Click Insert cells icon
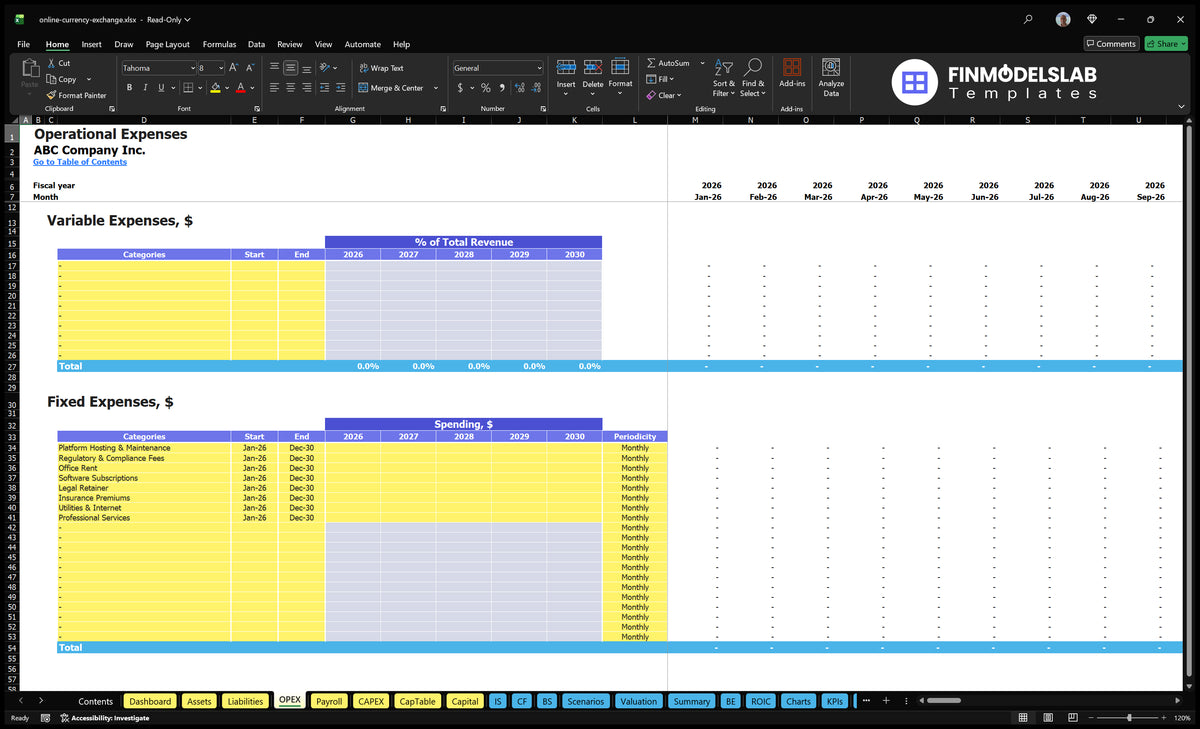 [566, 67]
